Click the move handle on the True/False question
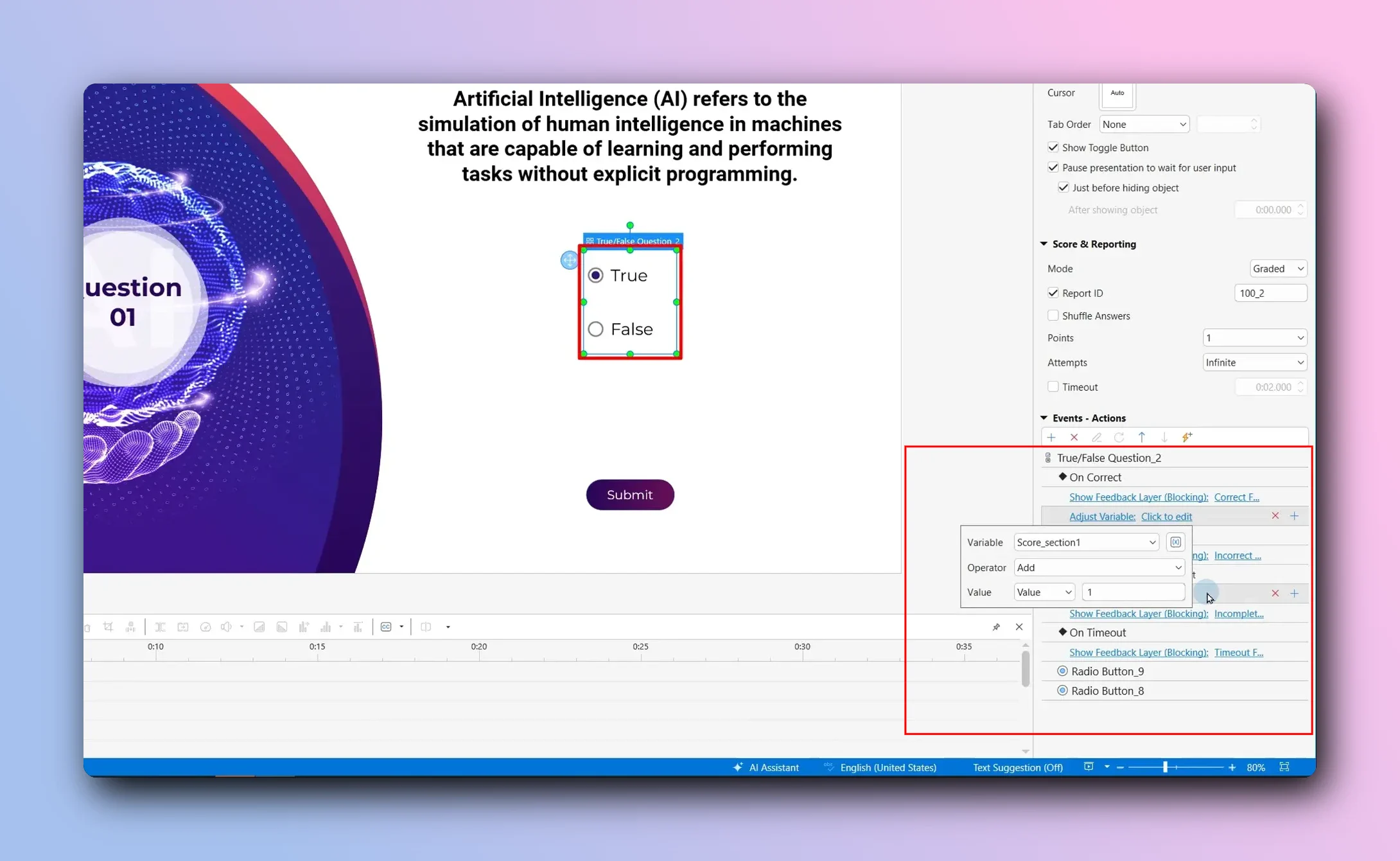Image resolution: width=1400 pixels, height=861 pixels. [x=569, y=260]
